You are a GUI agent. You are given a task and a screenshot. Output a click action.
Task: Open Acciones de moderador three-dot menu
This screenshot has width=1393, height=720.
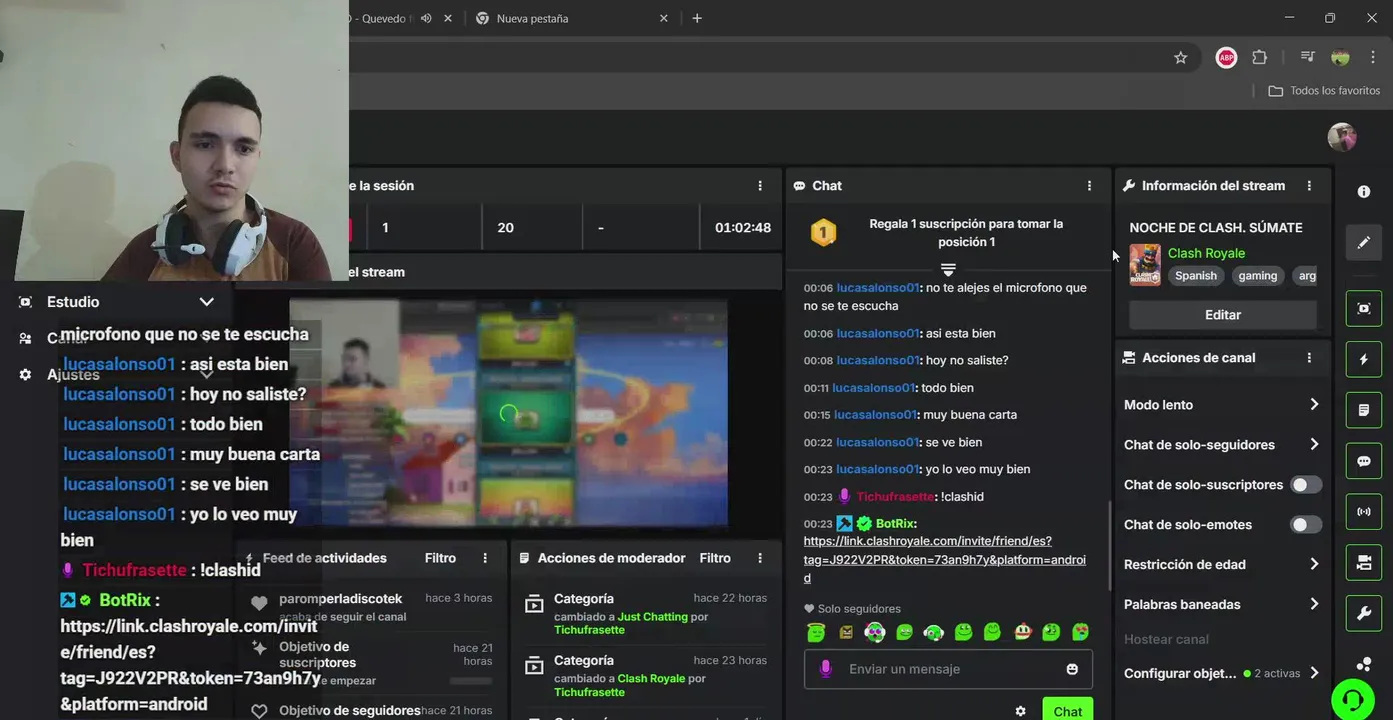760,558
